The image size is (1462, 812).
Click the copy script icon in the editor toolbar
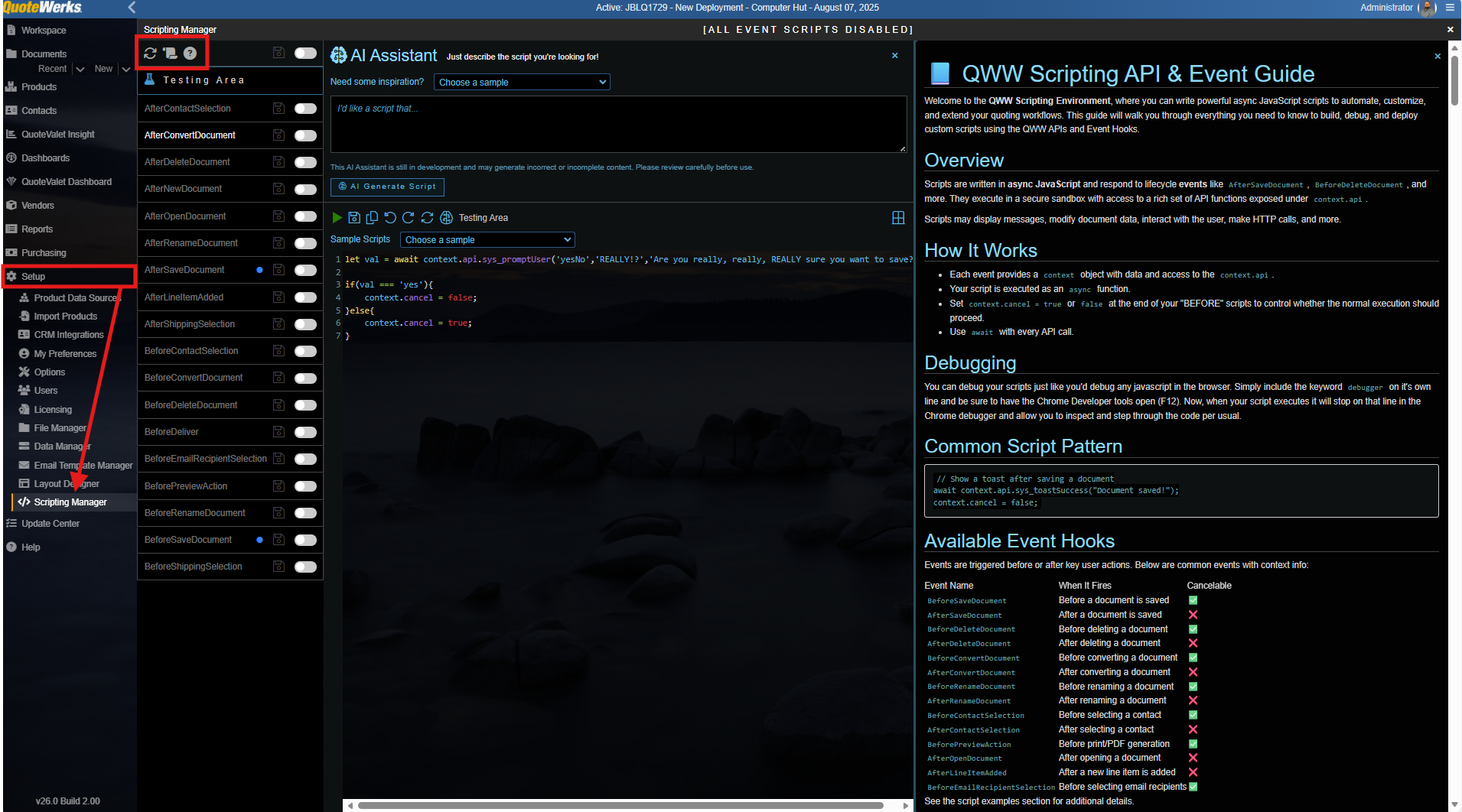coord(372,218)
